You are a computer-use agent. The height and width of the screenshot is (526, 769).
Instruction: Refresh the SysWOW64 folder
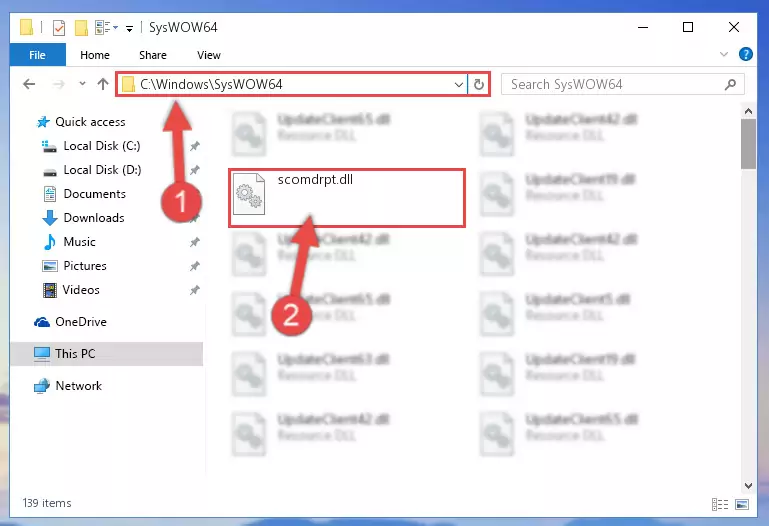pyautogui.click(x=479, y=85)
